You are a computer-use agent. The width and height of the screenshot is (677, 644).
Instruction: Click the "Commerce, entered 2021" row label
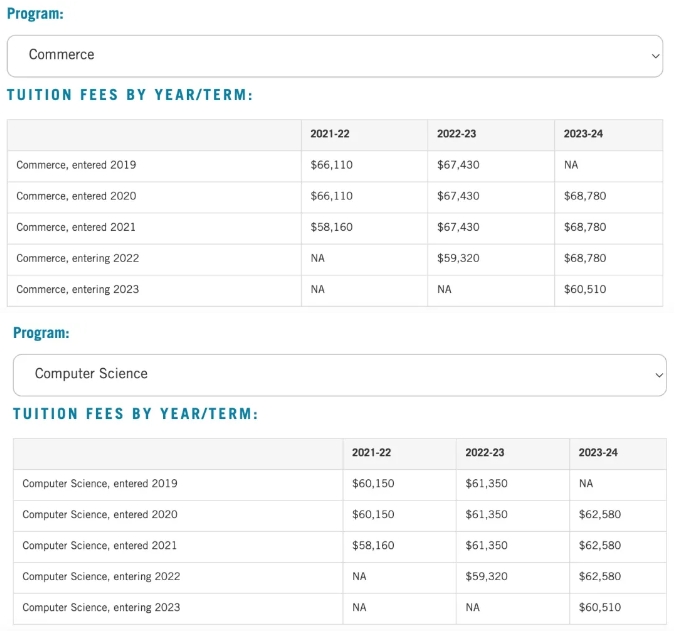[x=76, y=227]
